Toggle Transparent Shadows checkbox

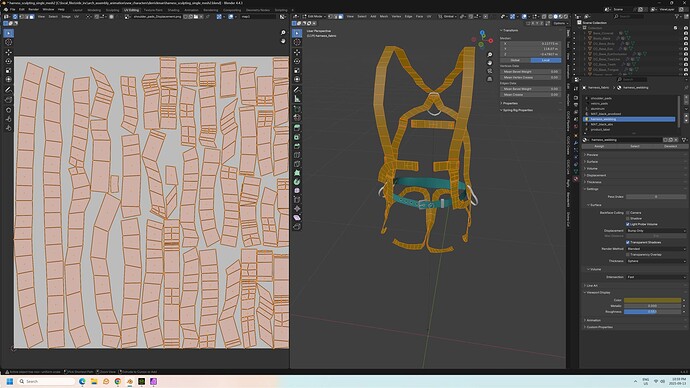coord(628,242)
